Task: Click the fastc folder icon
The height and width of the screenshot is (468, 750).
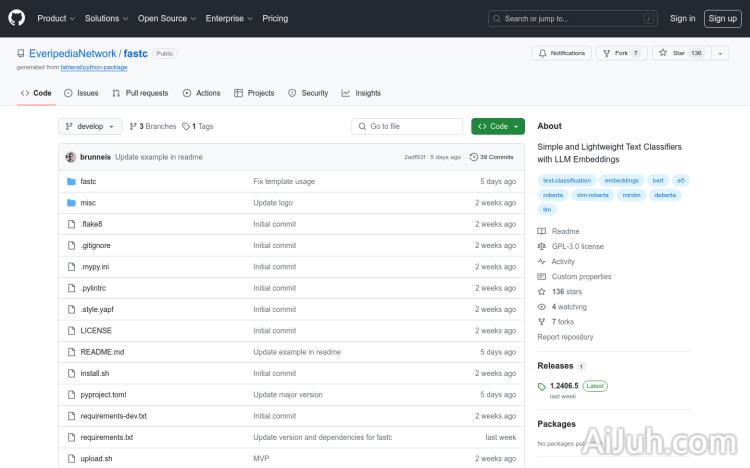Action: pyautogui.click(x=71, y=182)
